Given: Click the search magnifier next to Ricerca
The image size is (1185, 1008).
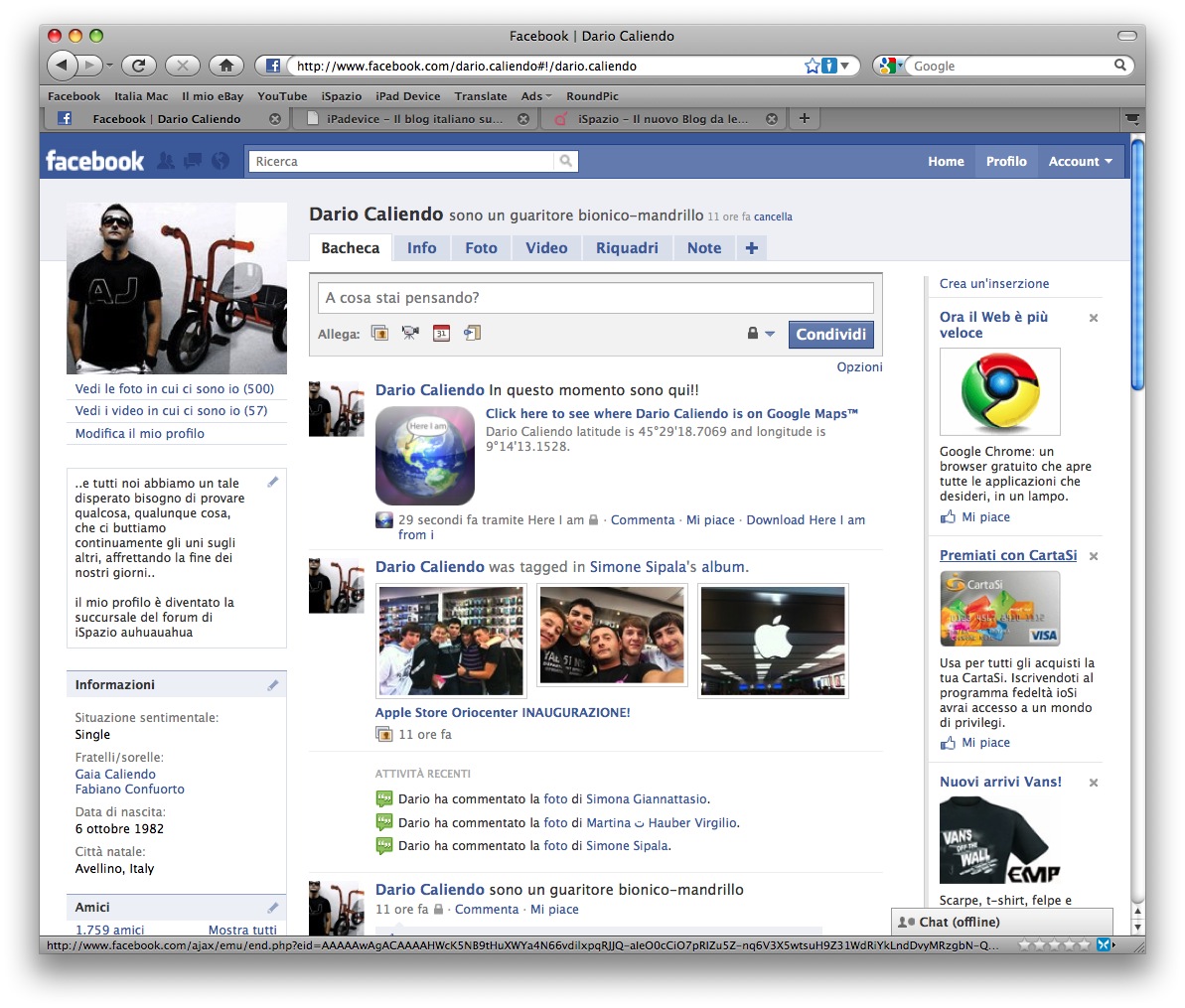Looking at the screenshot, I should (x=565, y=161).
